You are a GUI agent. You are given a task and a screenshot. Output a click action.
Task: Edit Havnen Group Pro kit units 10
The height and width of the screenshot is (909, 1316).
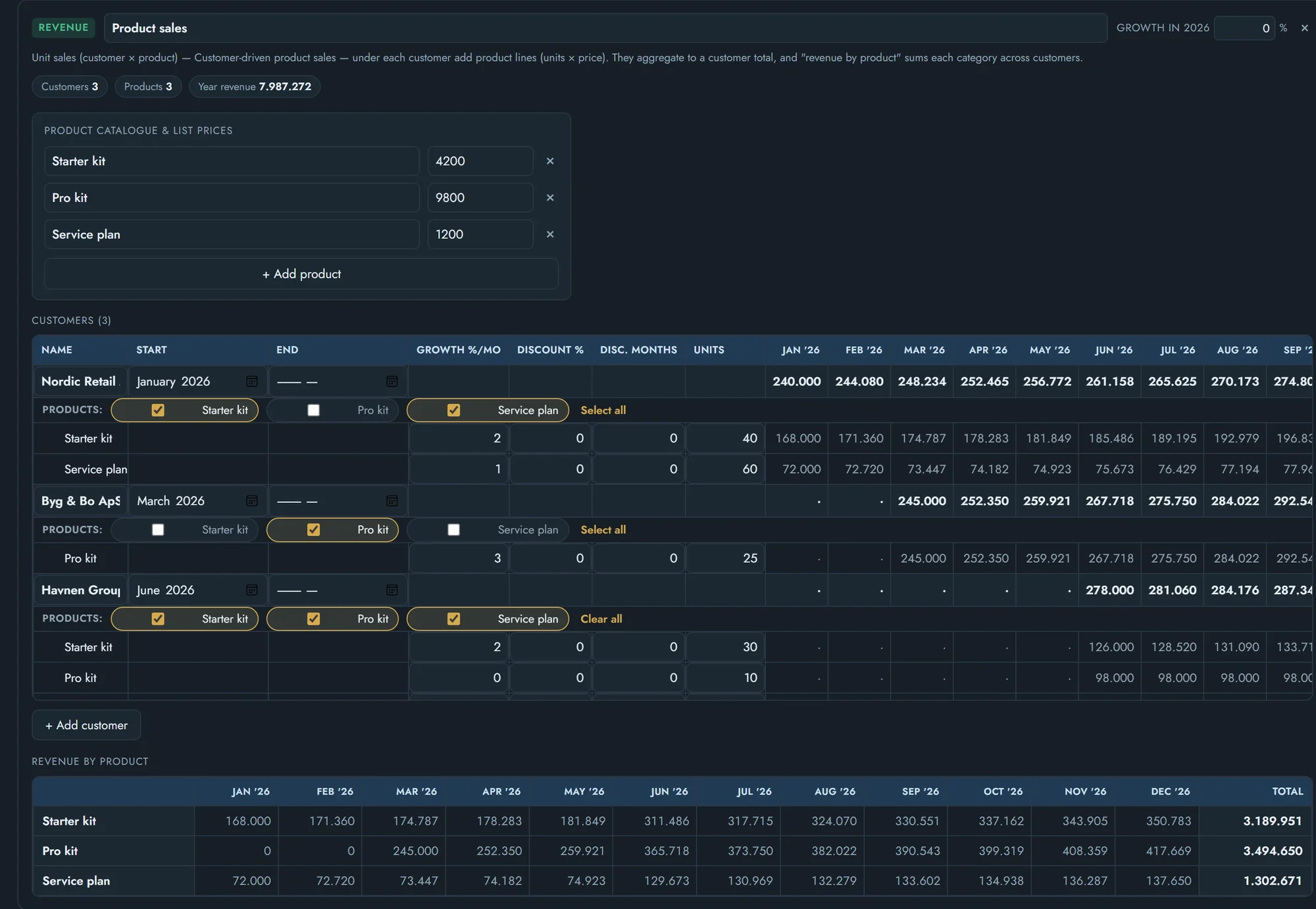coord(725,678)
